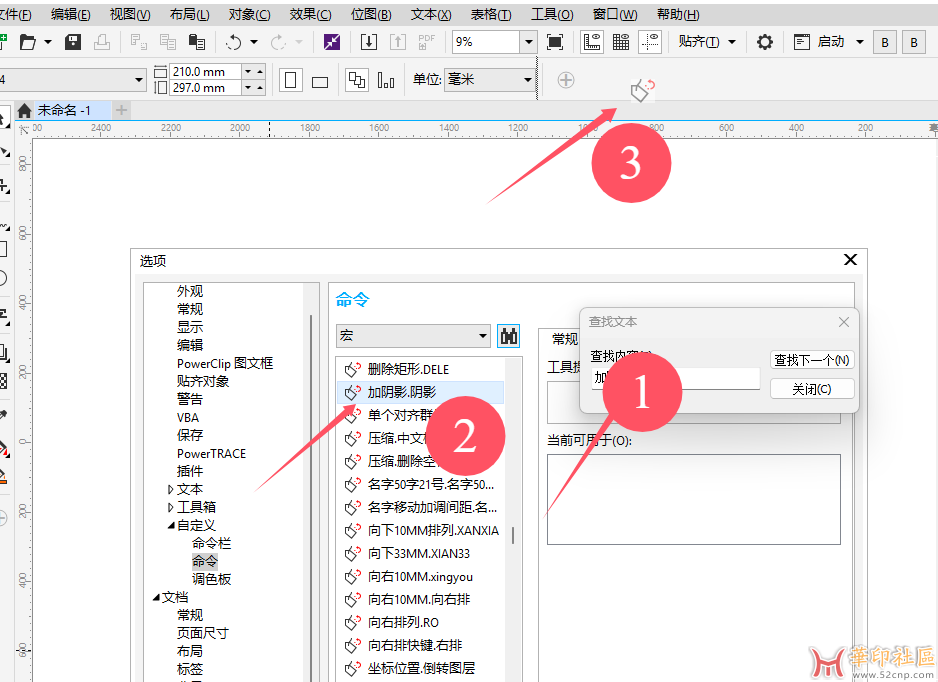Click the macro icon on the toolbar
The width and height of the screenshot is (938, 682).
642,90
